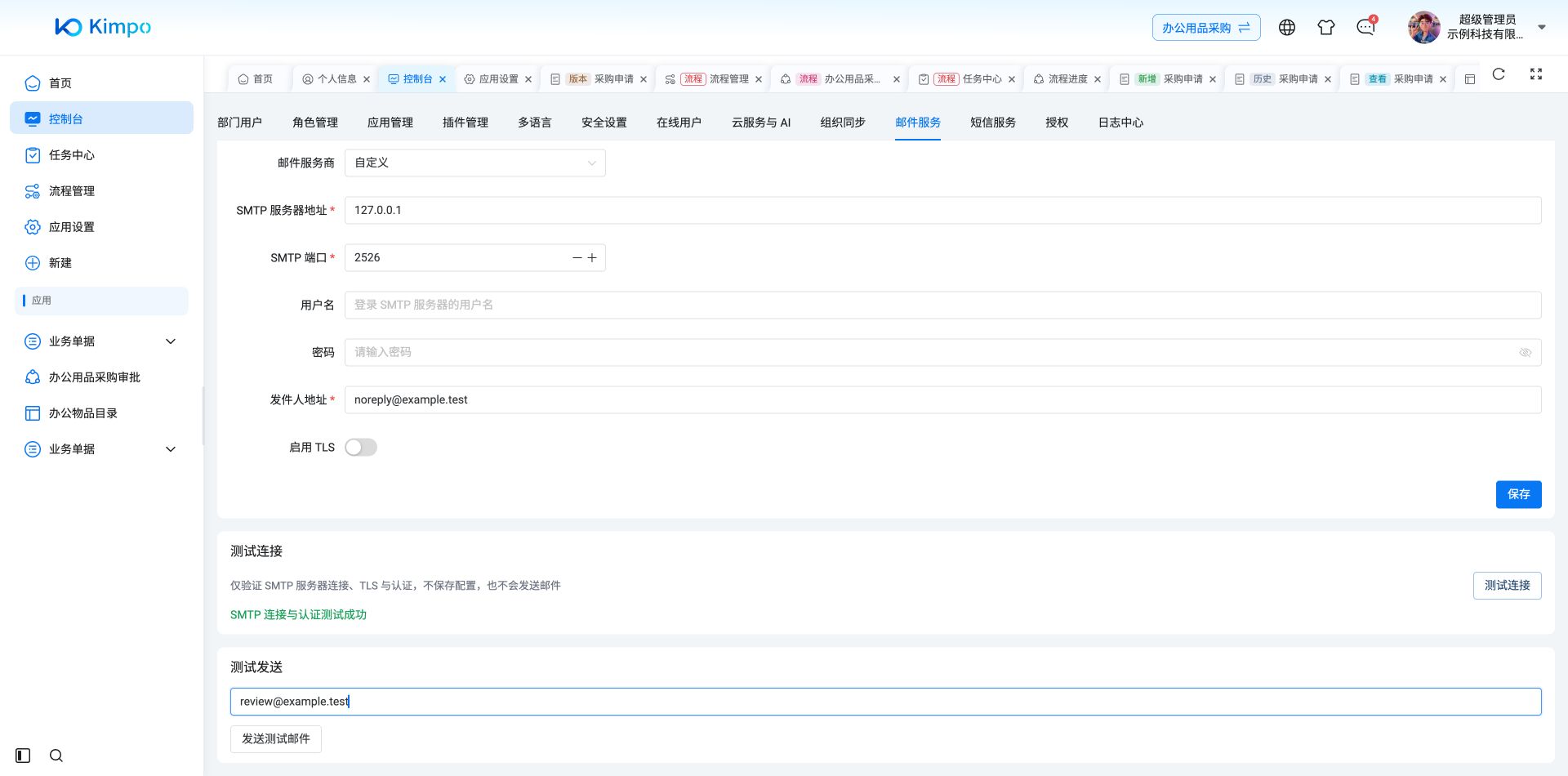Screen dimensions: 1568x776
Task: Click sidebar search magnifier icon
Action: click(x=56, y=756)
